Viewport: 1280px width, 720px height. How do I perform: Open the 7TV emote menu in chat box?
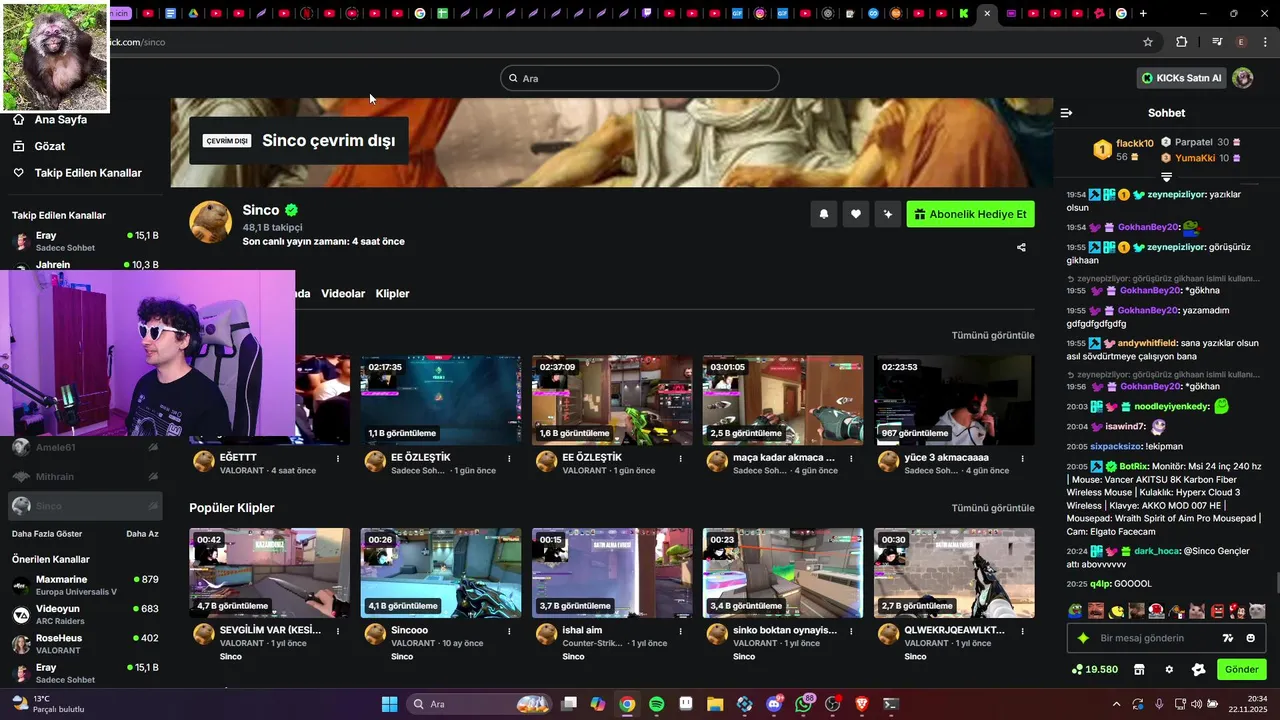1228,638
